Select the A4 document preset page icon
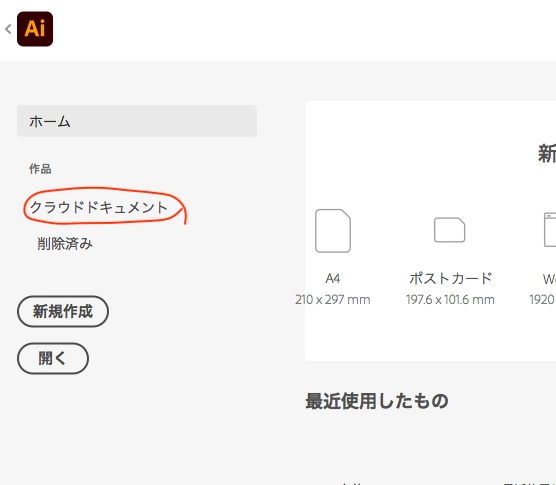This screenshot has width=556, height=485. pyautogui.click(x=333, y=231)
